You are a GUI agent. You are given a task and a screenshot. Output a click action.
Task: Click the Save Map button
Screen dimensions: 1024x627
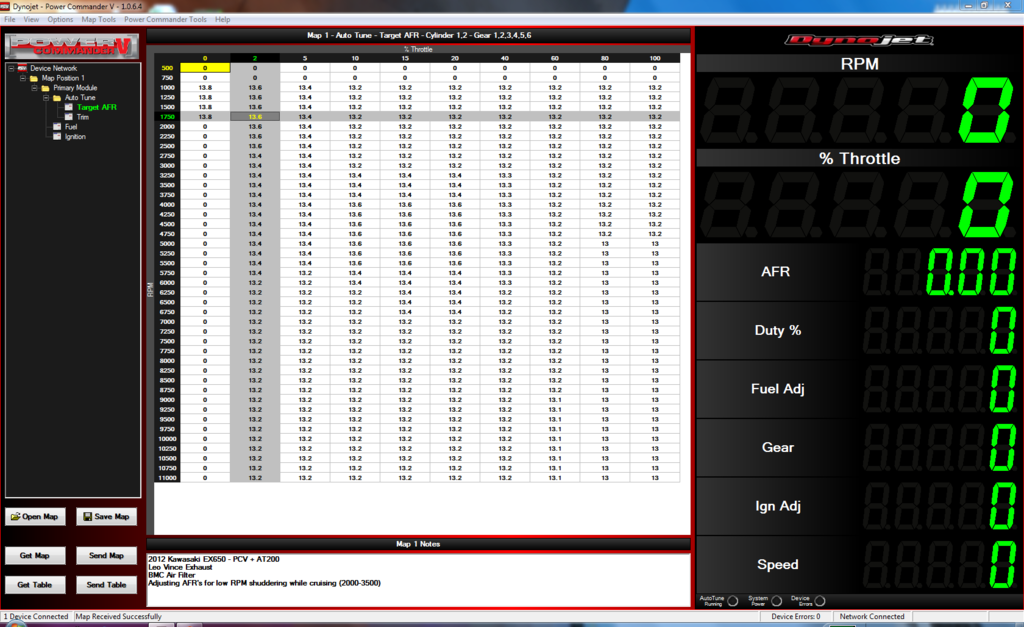106,517
